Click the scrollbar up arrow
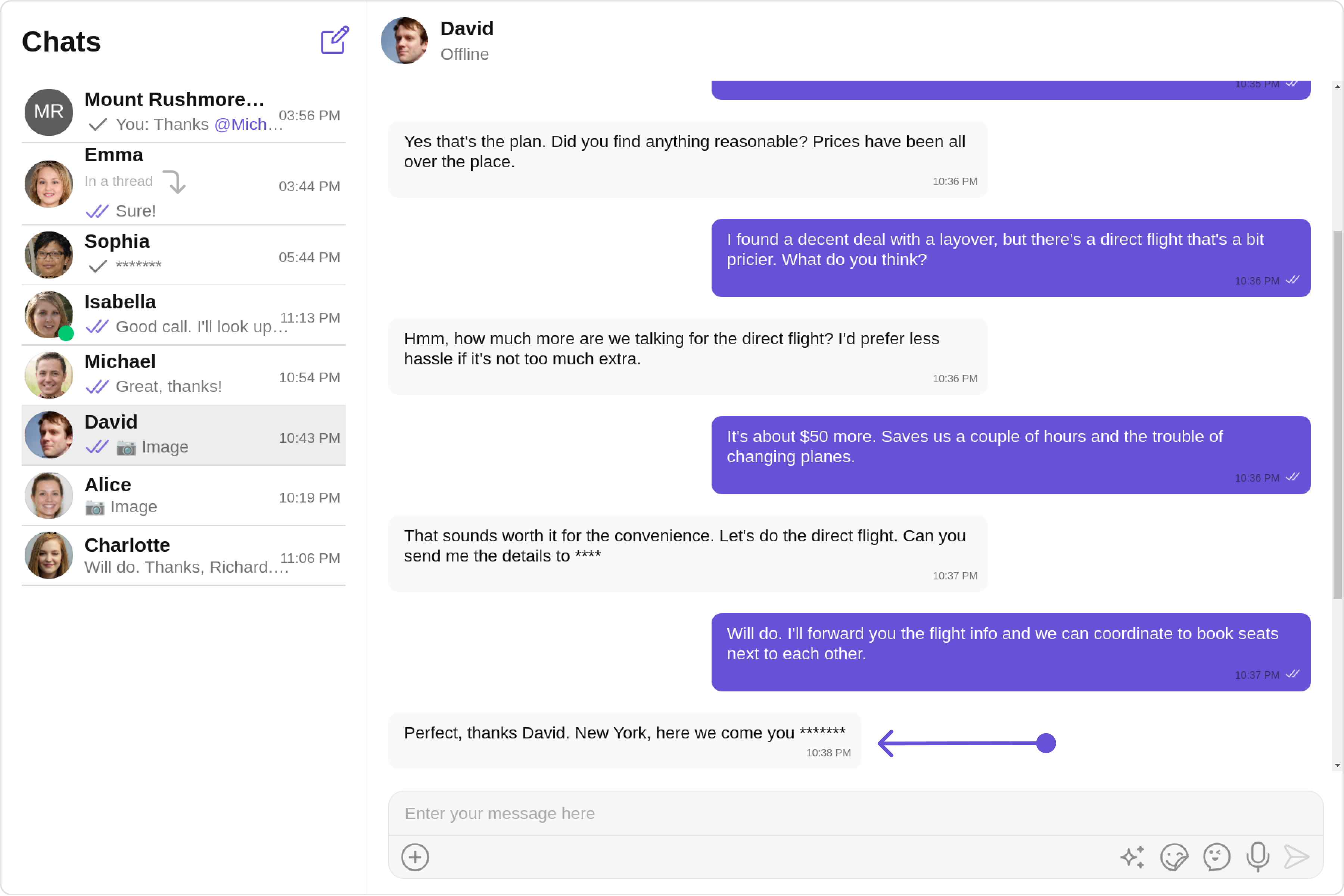 (1337, 87)
